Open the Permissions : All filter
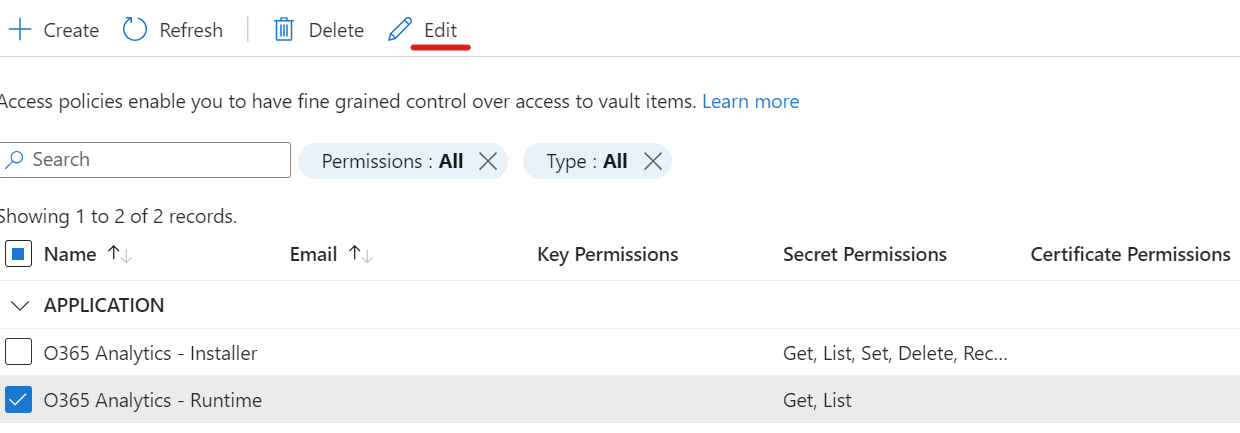 click(392, 161)
